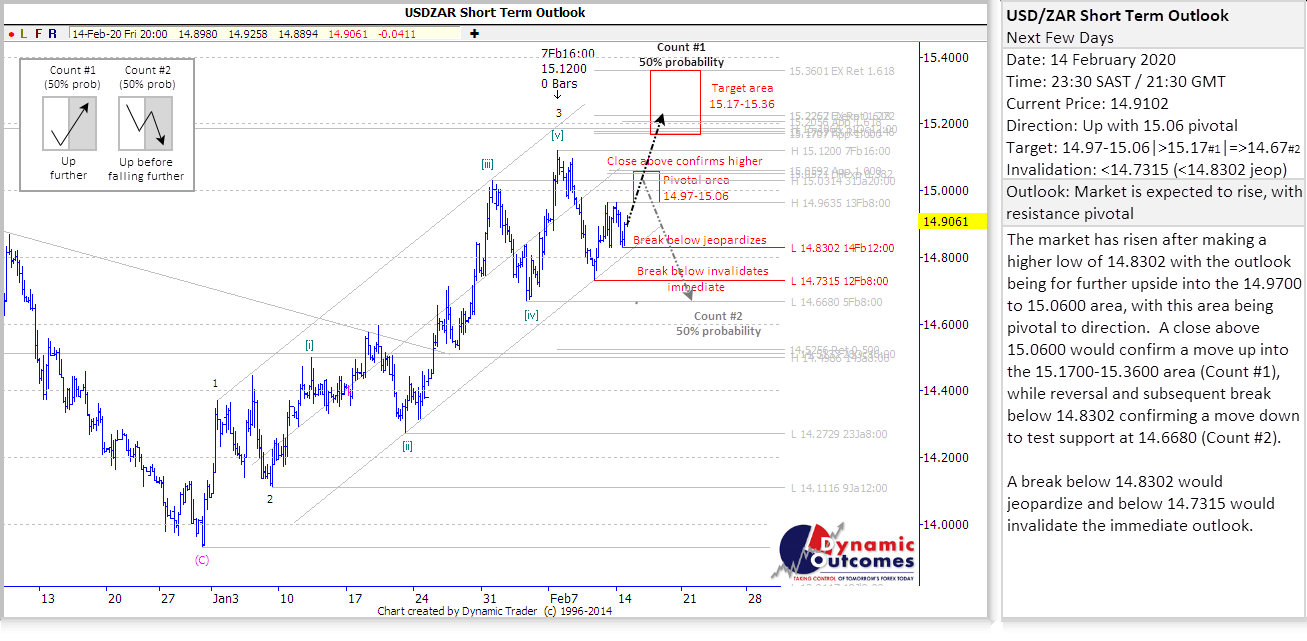Screen dimensions: 1307x641
Task: Click Chart created by Dynamic Trader footer text
Action: coord(496,611)
